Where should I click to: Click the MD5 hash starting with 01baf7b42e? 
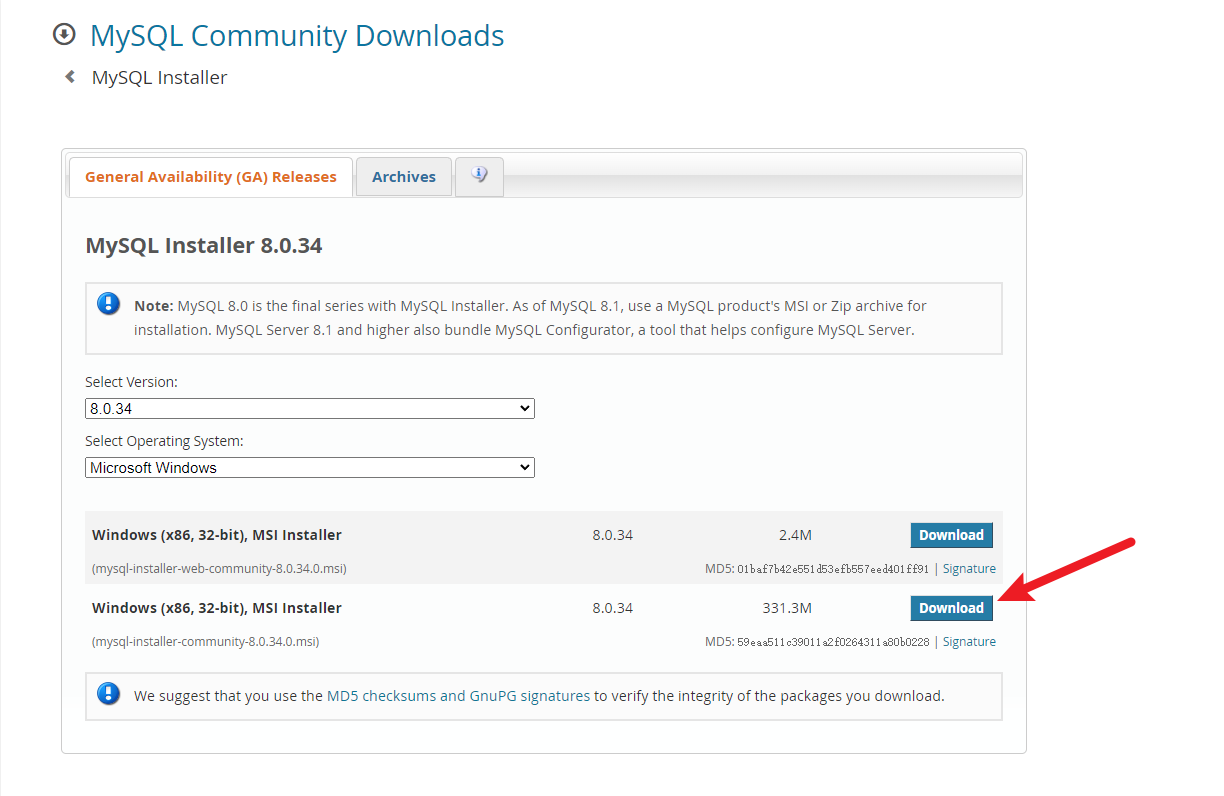click(833, 569)
